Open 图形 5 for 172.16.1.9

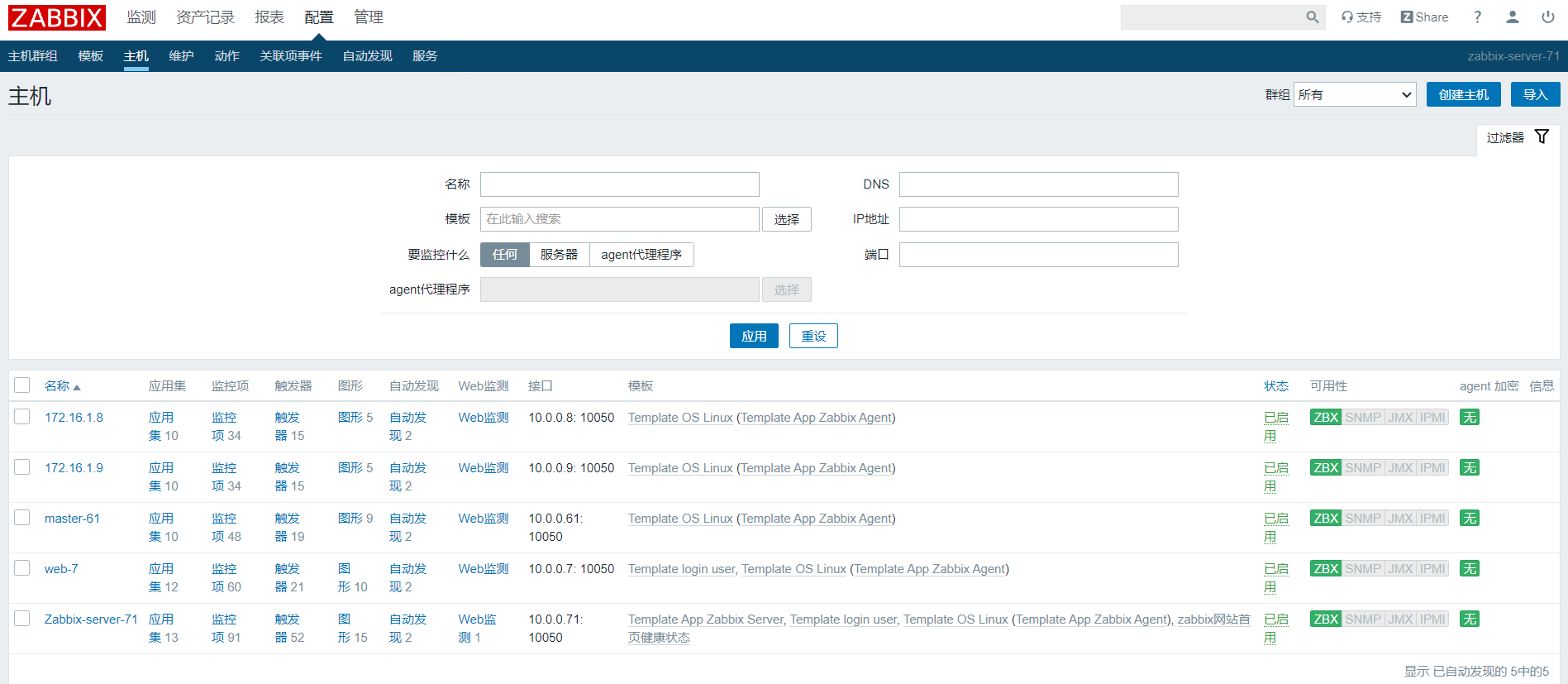(x=355, y=468)
